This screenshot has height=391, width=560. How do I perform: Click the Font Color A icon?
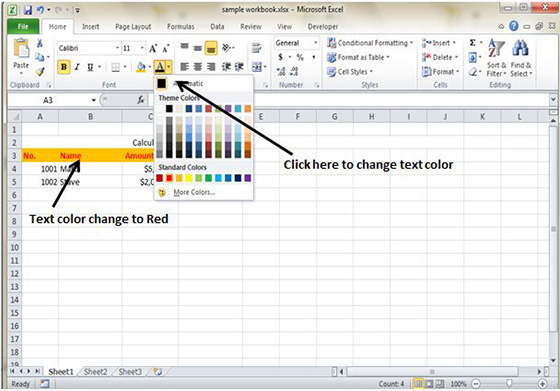pos(160,67)
